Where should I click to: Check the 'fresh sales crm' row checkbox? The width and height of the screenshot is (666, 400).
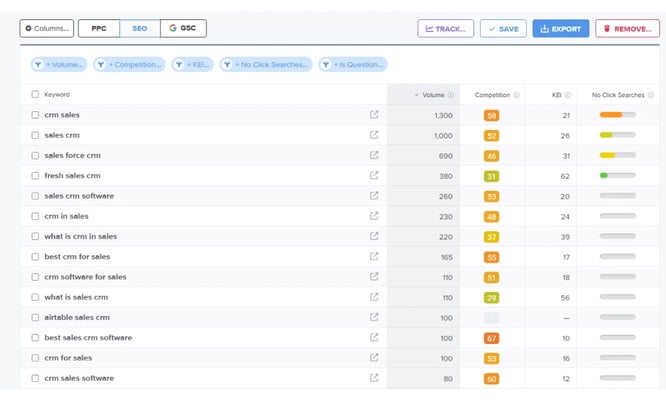pos(35,175)
